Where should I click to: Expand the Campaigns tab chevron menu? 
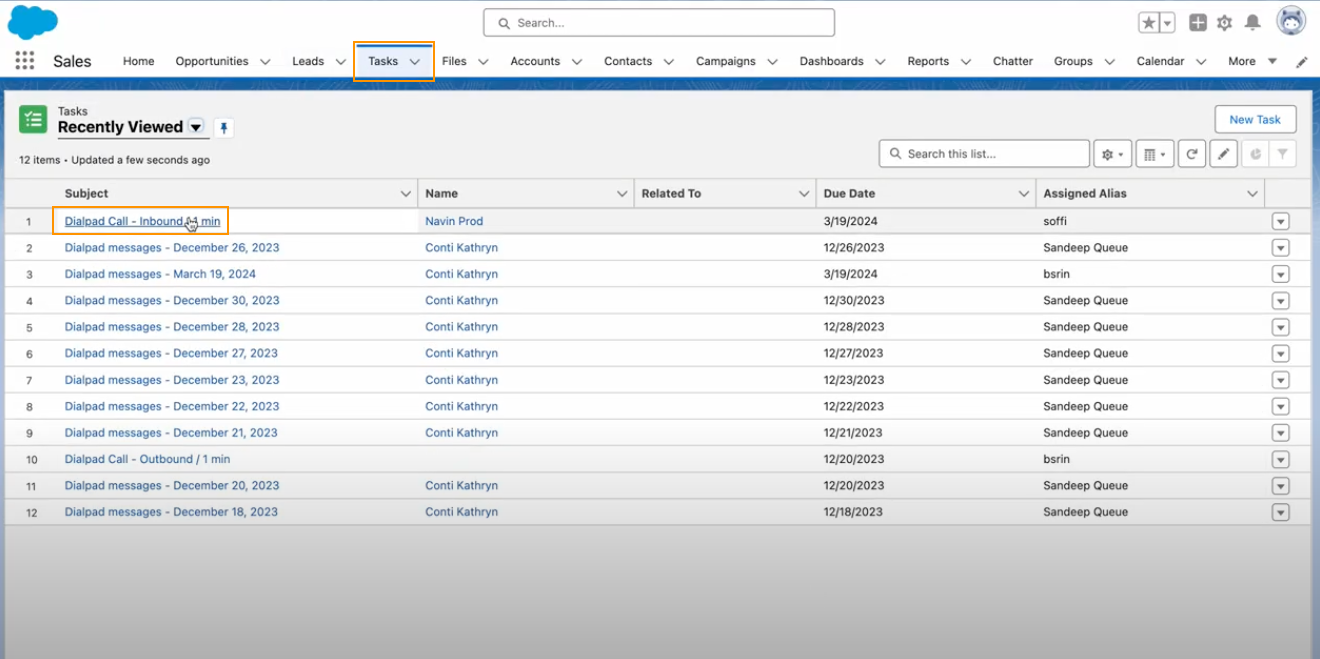click(772, 62)
